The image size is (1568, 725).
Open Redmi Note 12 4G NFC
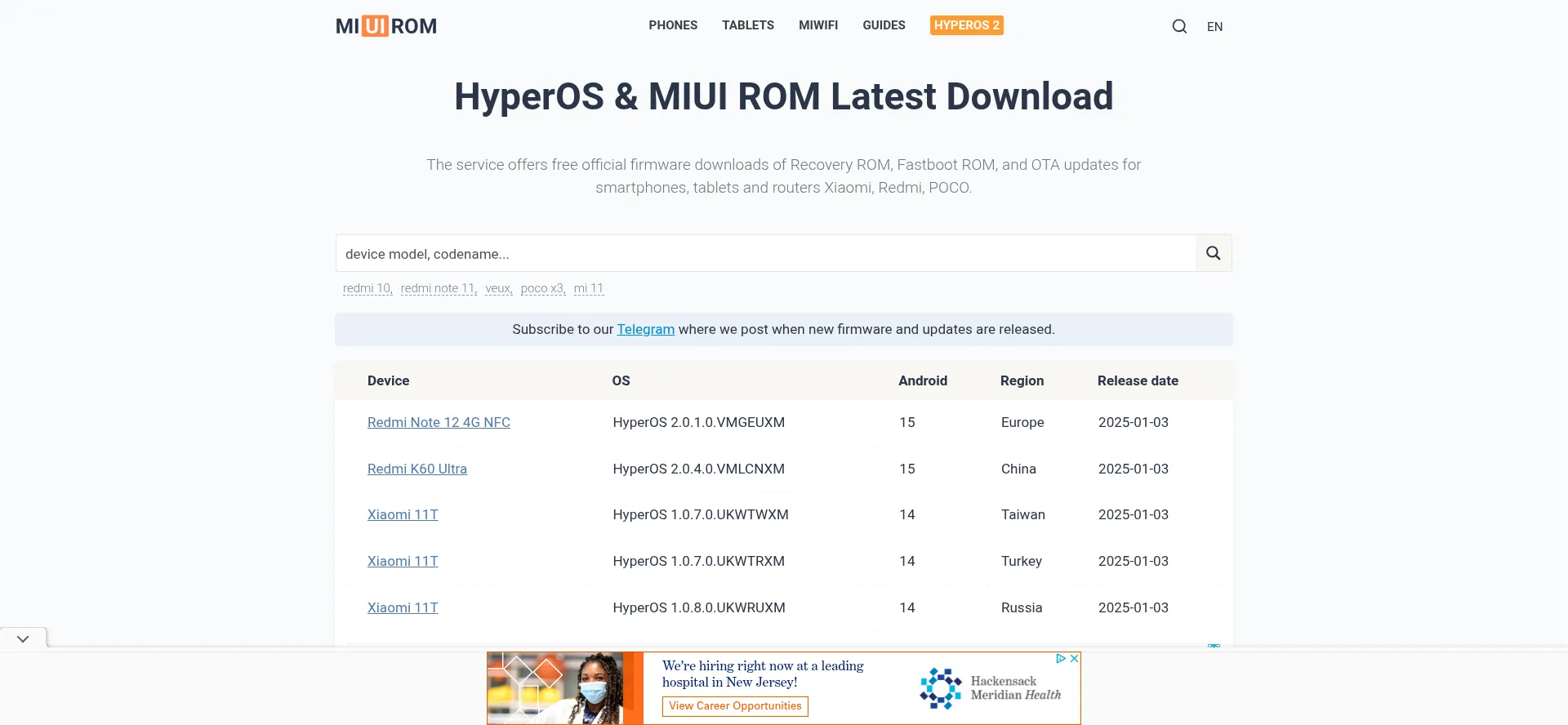439,422
